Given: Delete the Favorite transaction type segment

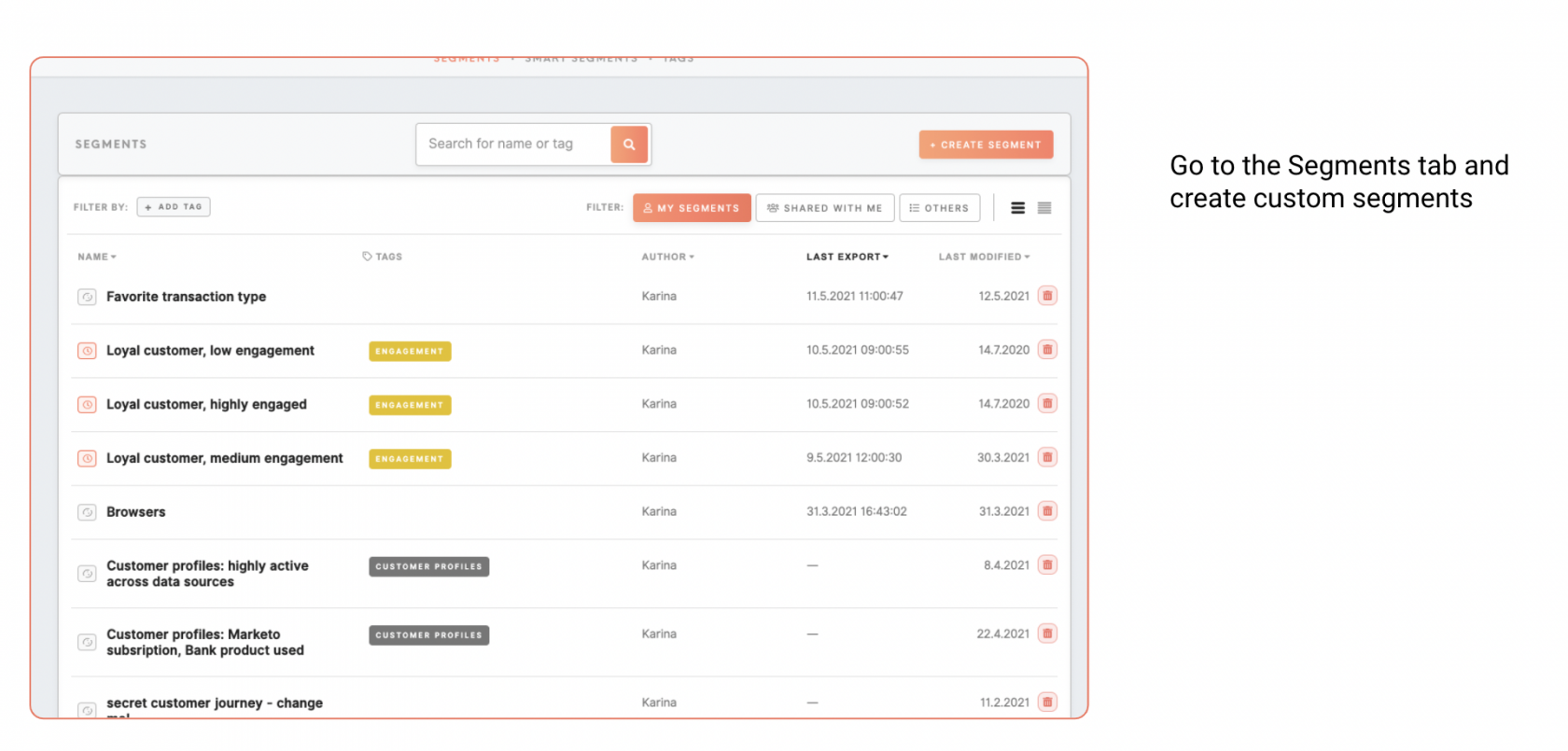Looking at the screenshot, I should 1047,296.
